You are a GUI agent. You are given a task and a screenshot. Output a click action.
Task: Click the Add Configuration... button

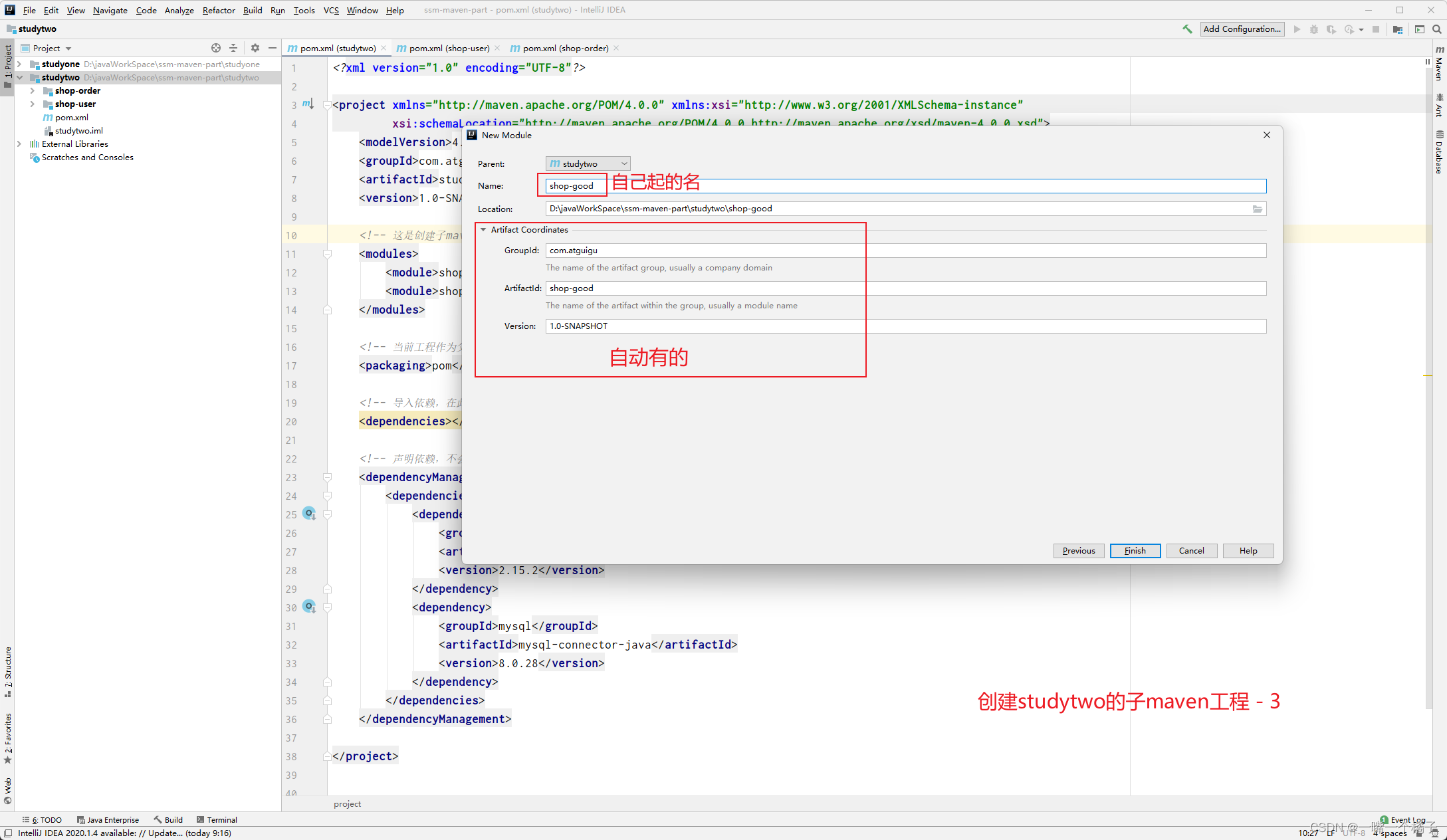1242,29
